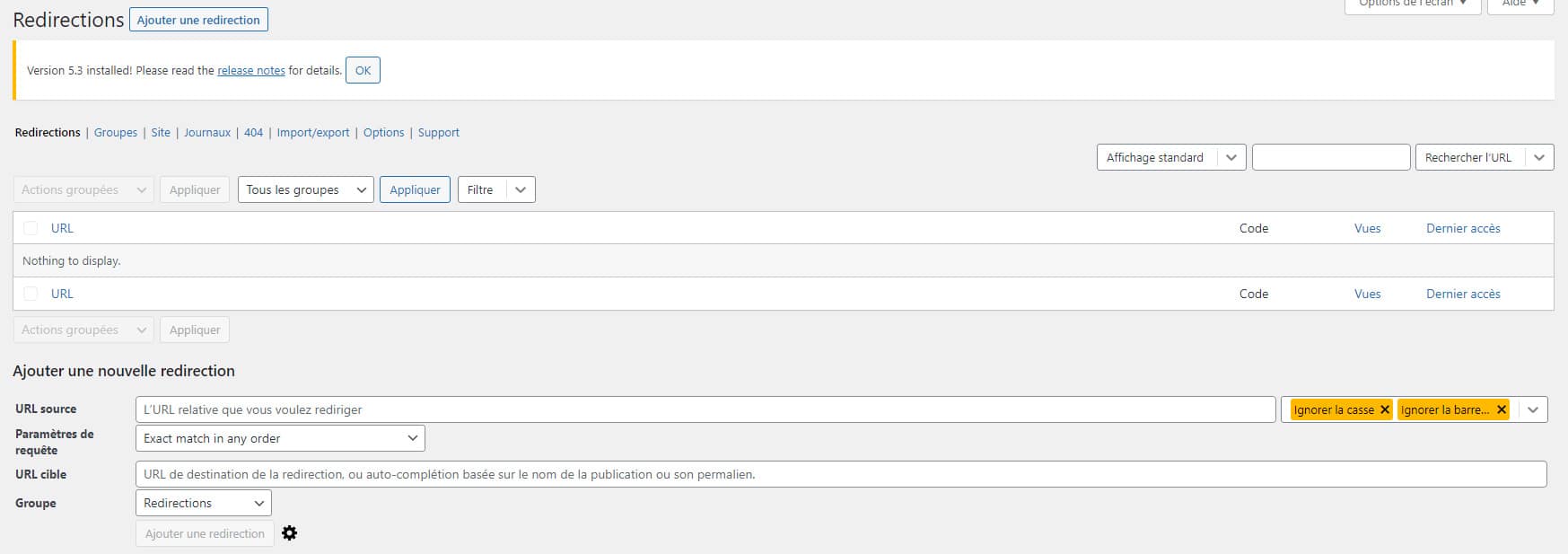Sort by 'Dernier accès' column header

click(x=1463, y=228)
